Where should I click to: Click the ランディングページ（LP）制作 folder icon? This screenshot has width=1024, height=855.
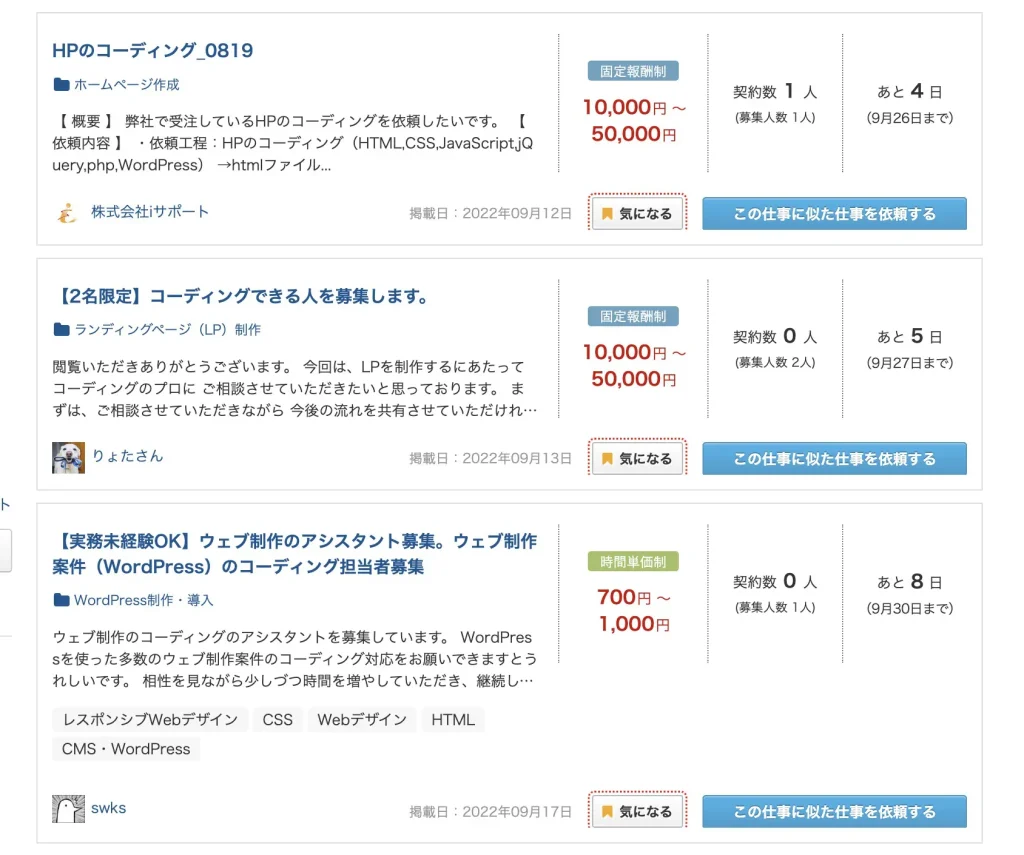point(61,329)
